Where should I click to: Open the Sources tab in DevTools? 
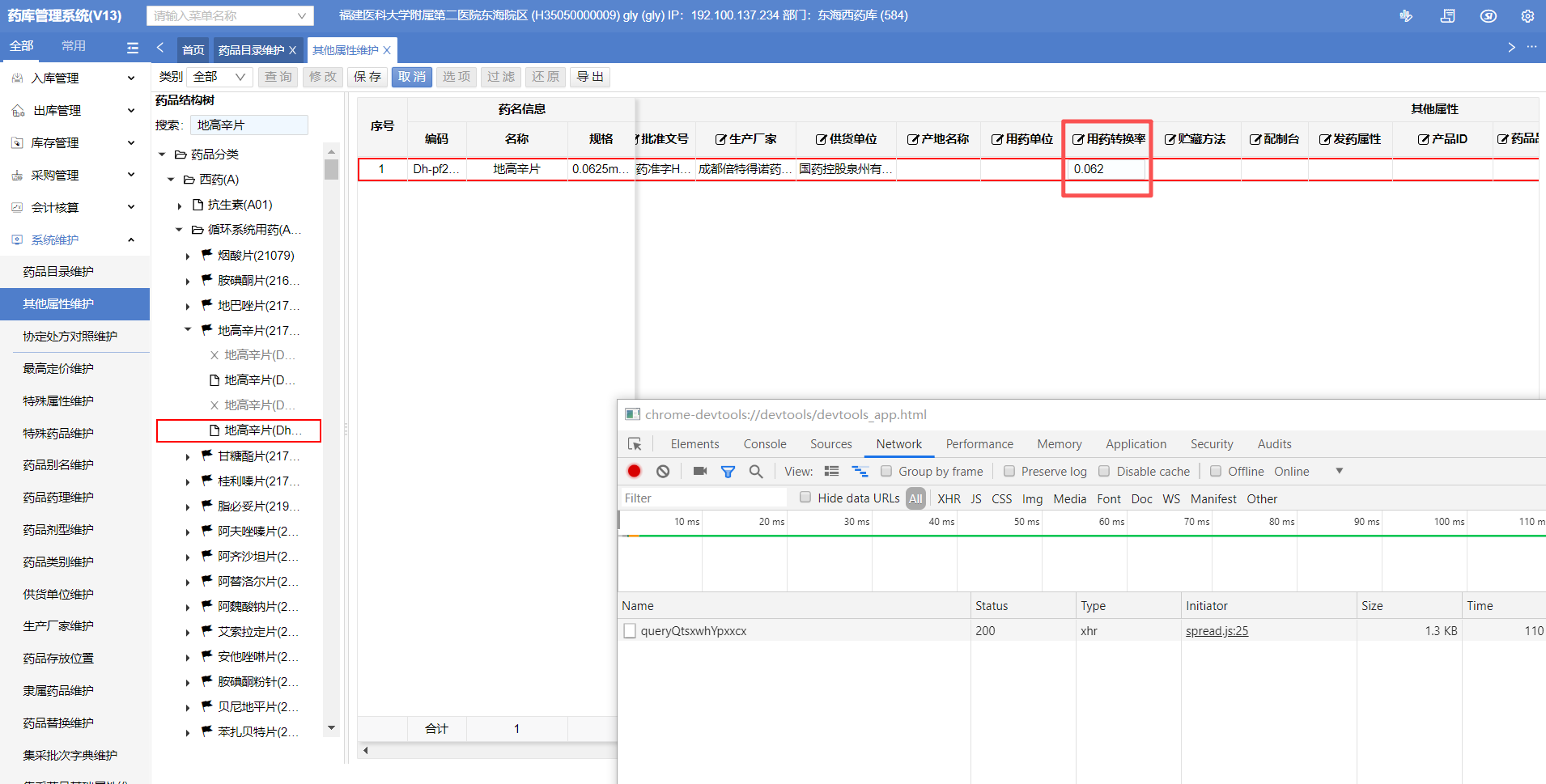coord(831,444)
